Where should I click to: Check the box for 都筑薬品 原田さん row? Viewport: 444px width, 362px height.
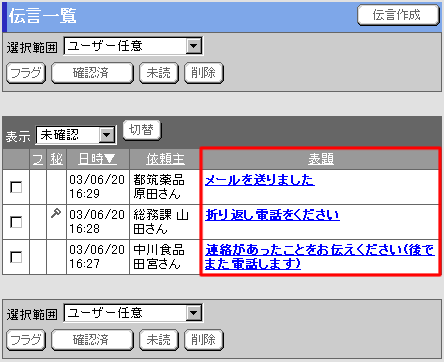coord(16,187)
